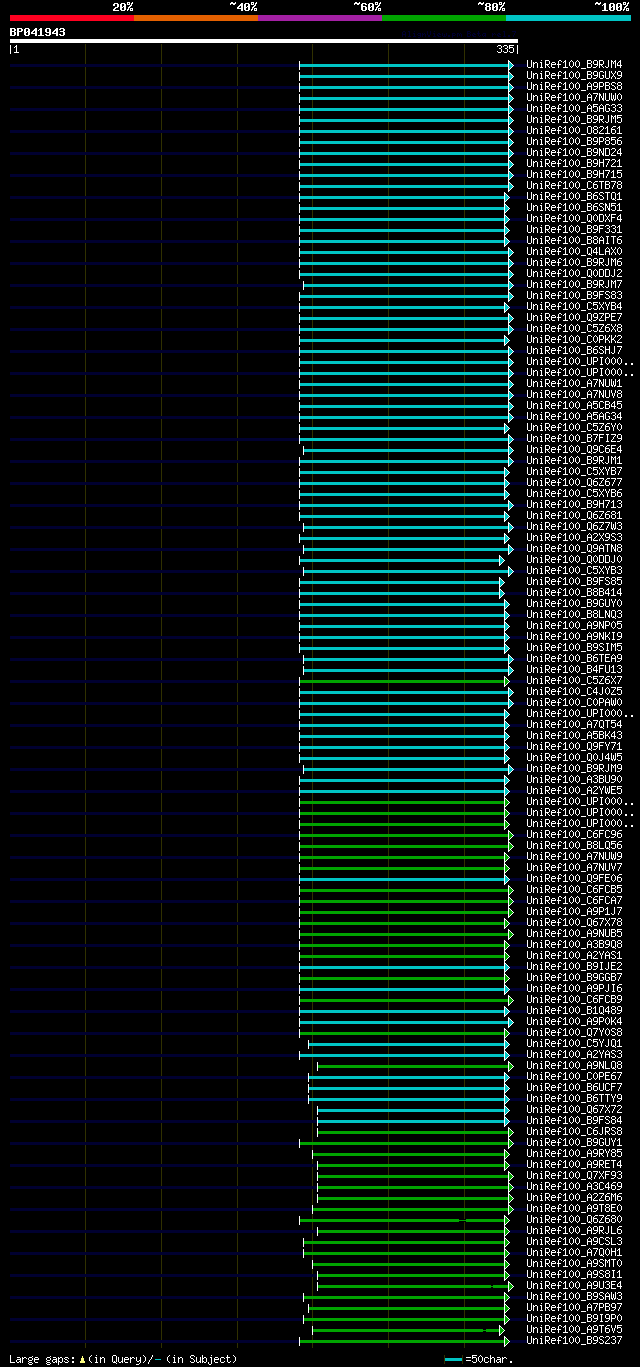
Task: Select label UniRef100_B4FU13
Action: tap(574, 670)
